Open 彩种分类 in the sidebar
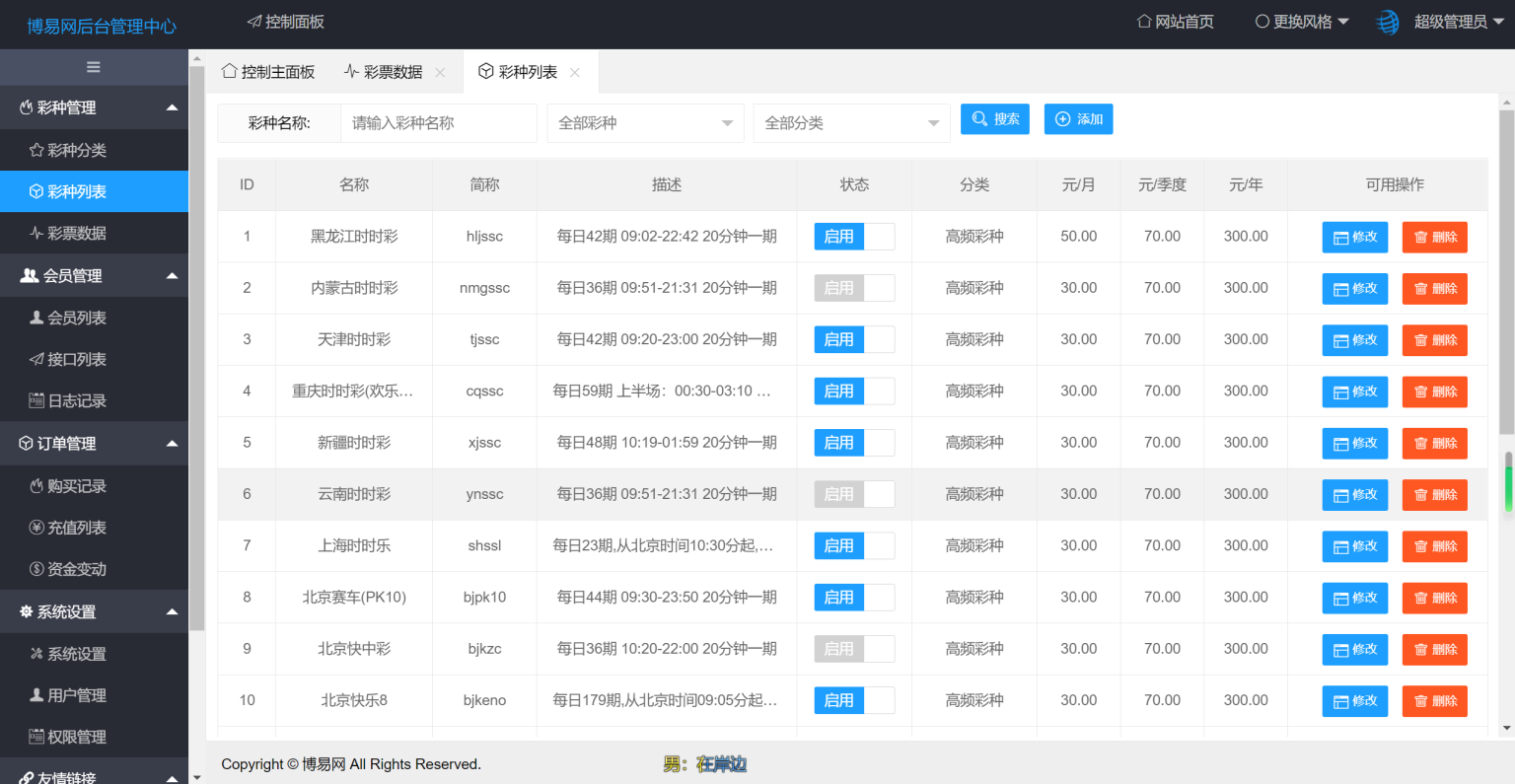 point(77,150)
